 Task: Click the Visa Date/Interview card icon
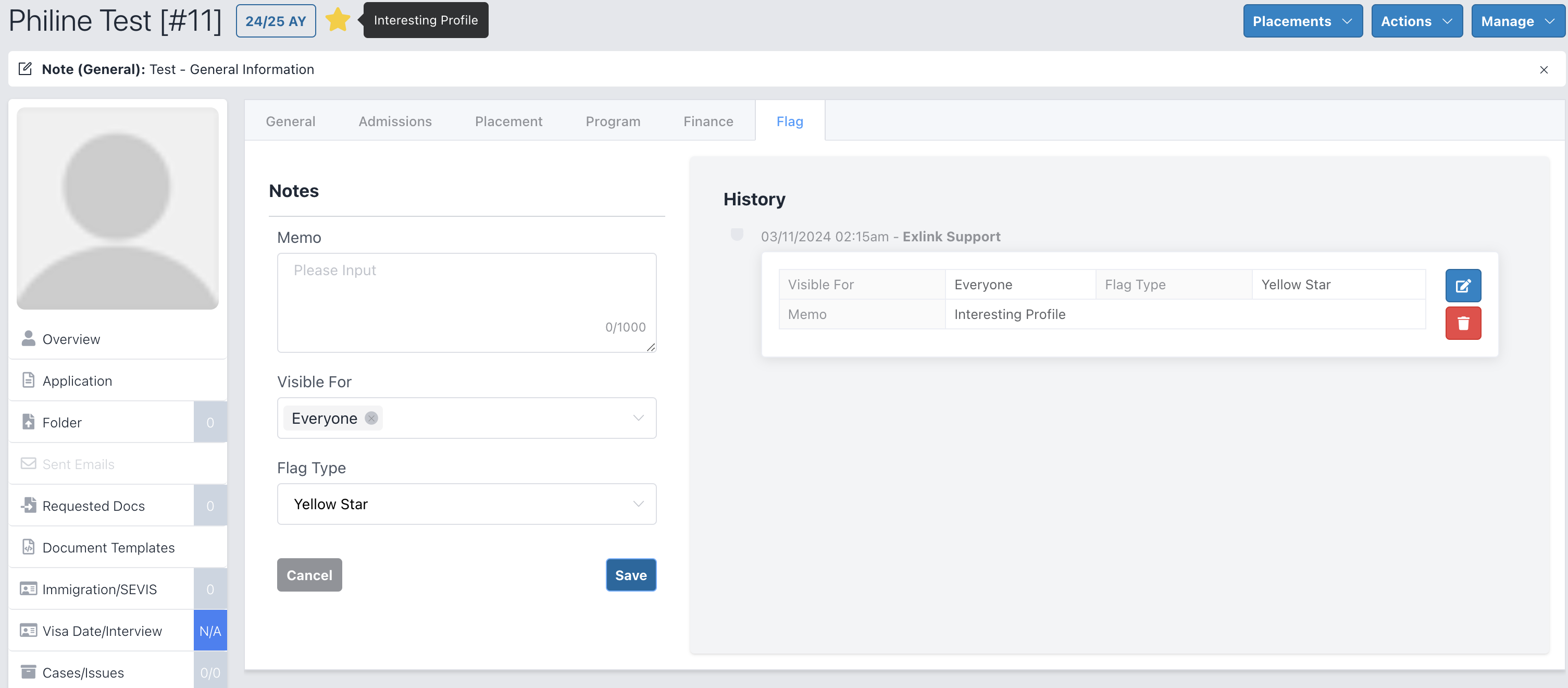pyautogui.click(x=29, y=630)
